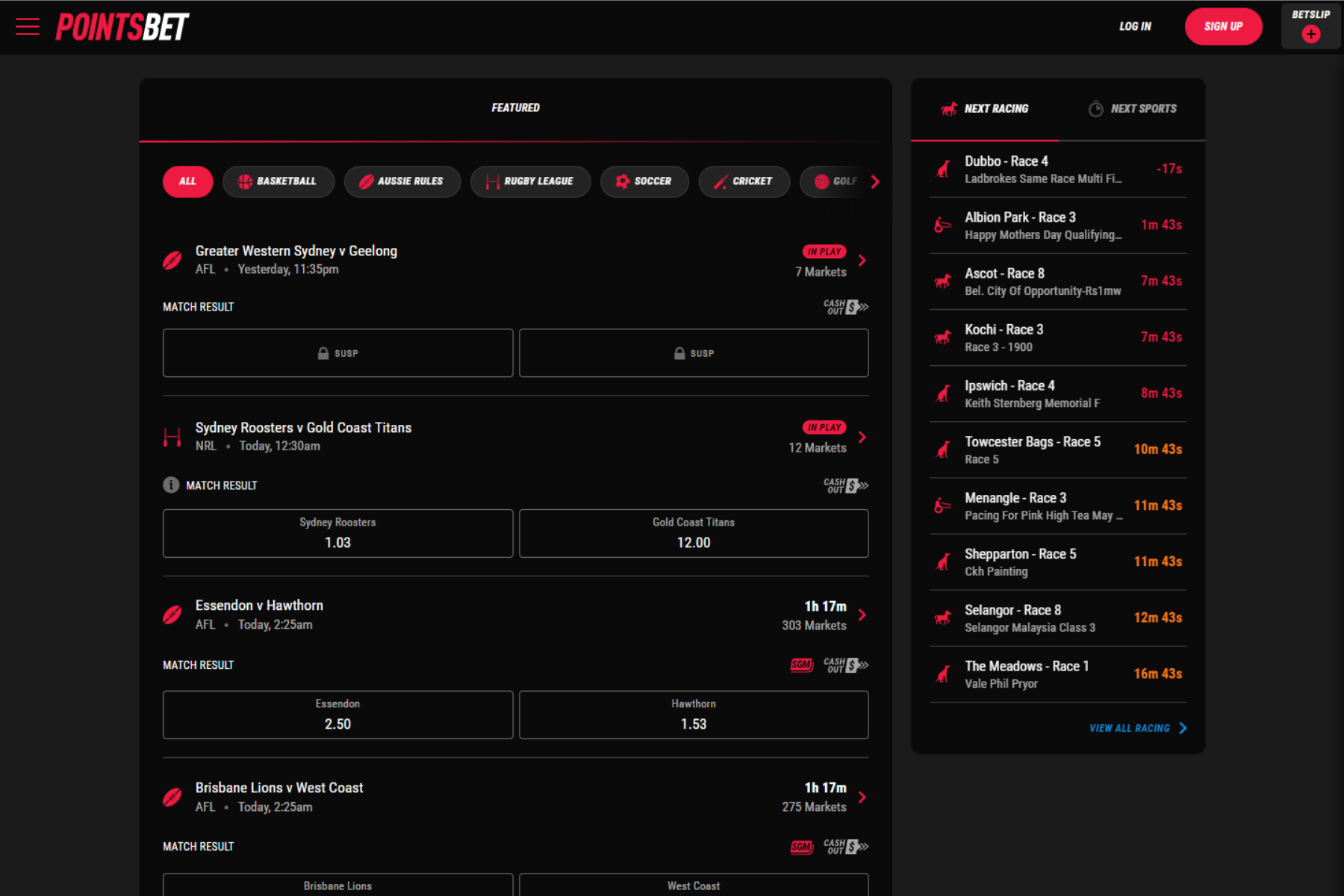Click harness icon beside Albion Park
This screenshot has width=1344, height=896.
click(x=943, y=225)
